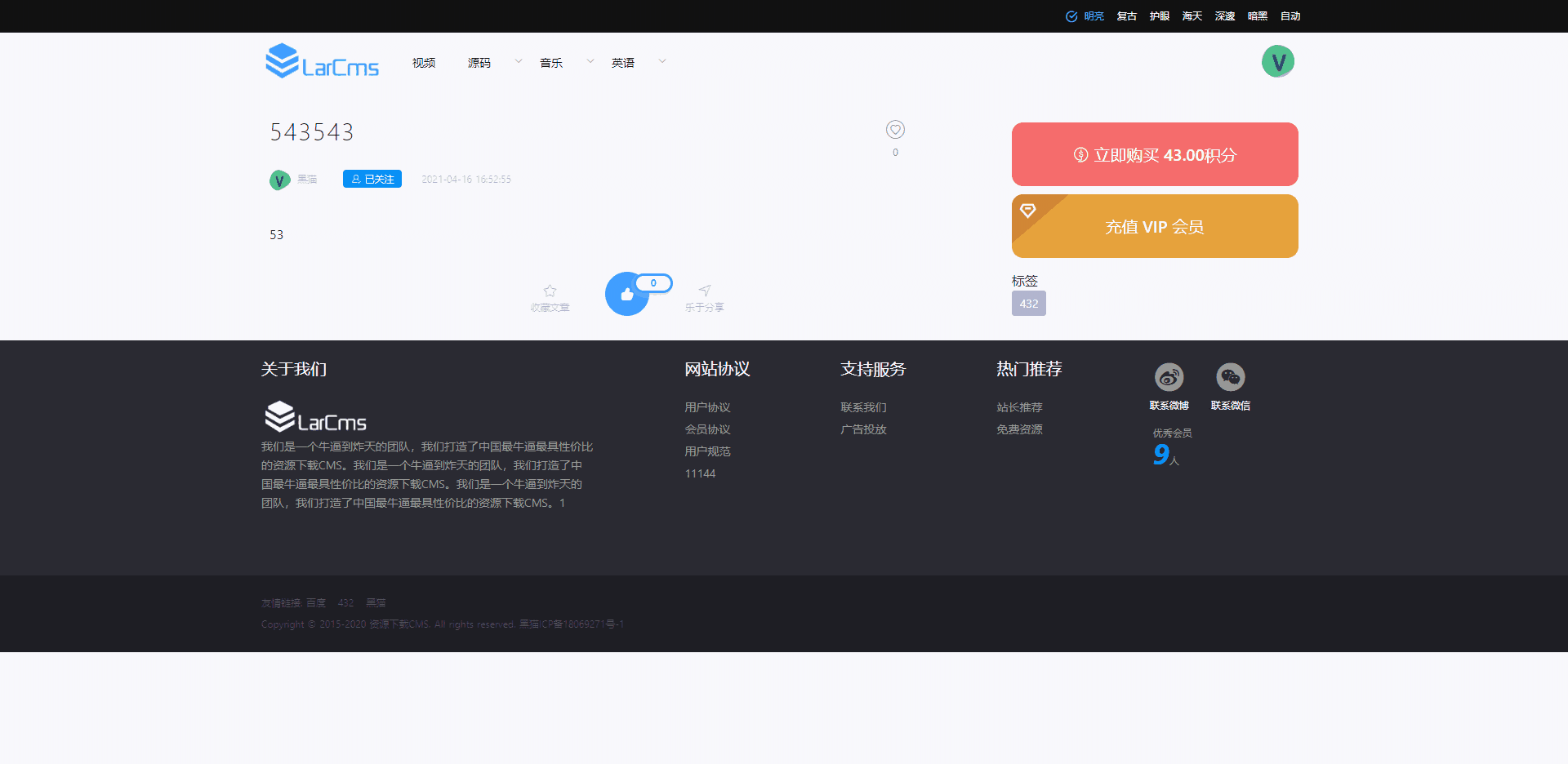Click the 充值 VIP 会员 button
The height and width of the screenshot is (764, 1568).
click(x=1155, y=226)
